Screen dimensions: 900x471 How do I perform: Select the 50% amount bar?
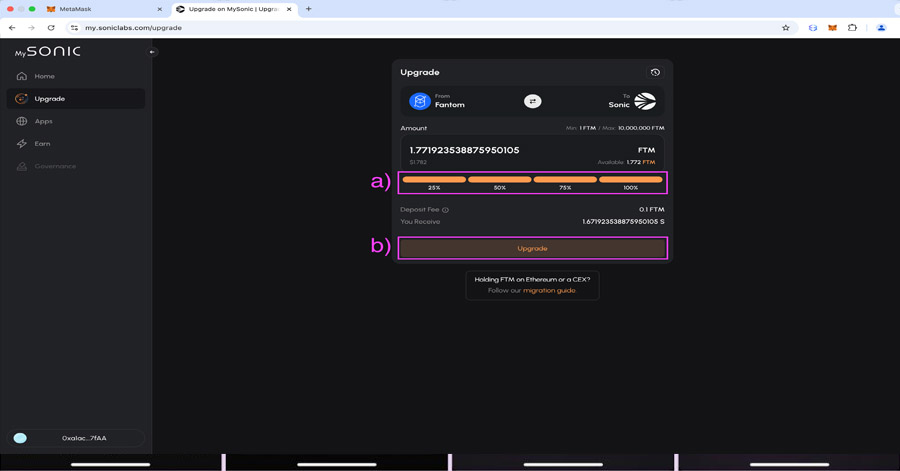(499, 180)
